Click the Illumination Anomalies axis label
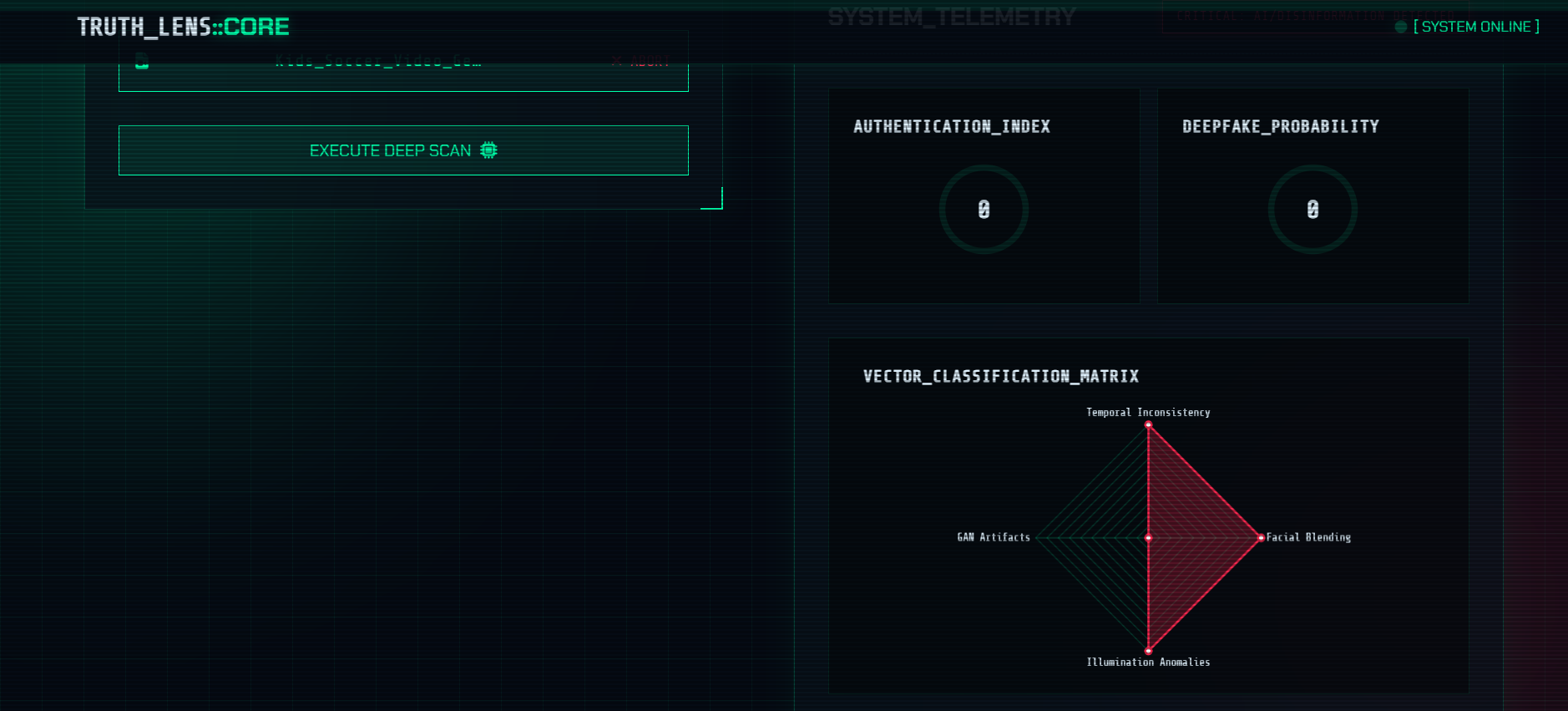Screen dimensions: 1568x711 pyautogui.click(x=1148, y=663)
